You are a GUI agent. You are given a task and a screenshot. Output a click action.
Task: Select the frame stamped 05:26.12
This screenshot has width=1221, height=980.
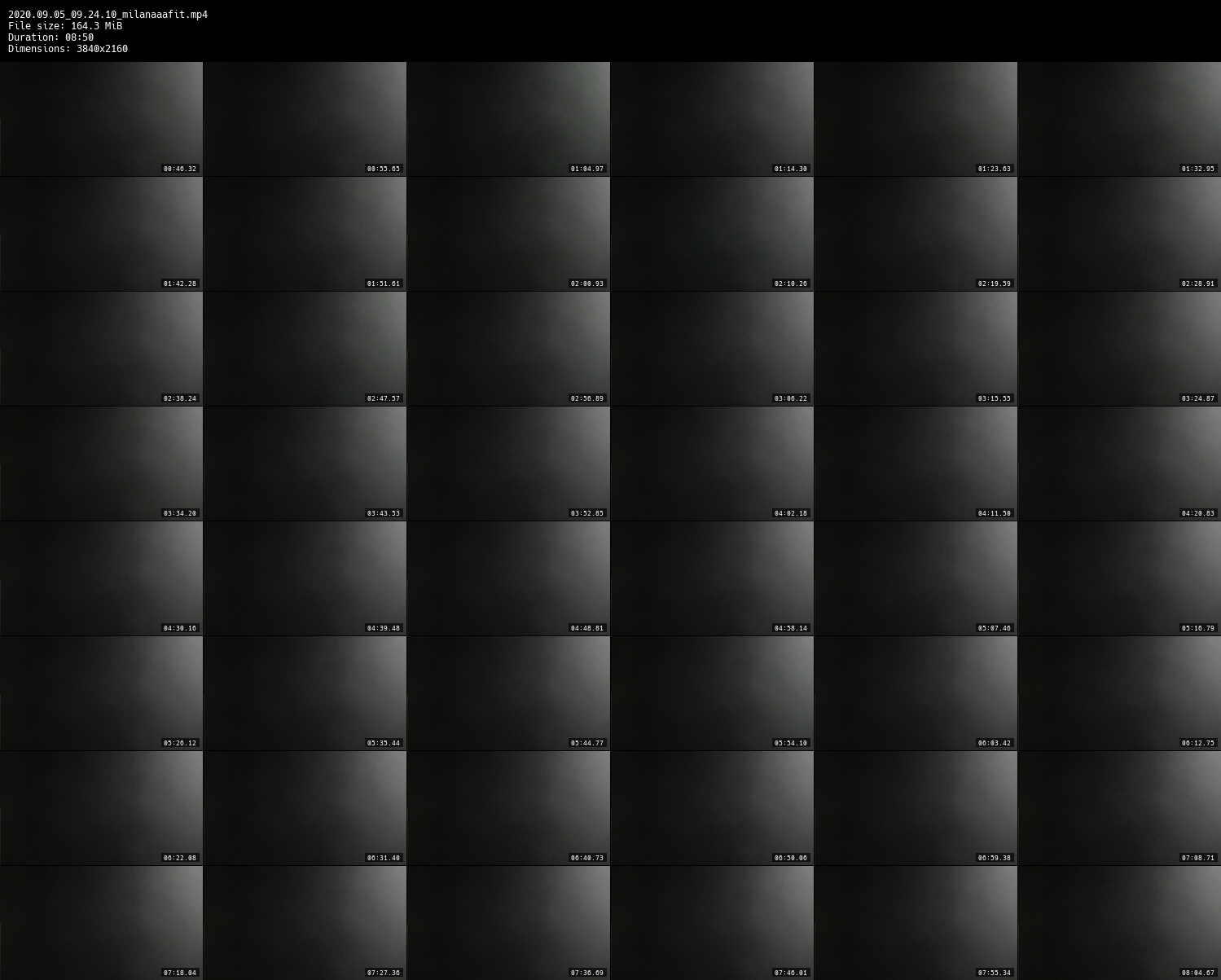pyautogui.click(x=101, y=693)
